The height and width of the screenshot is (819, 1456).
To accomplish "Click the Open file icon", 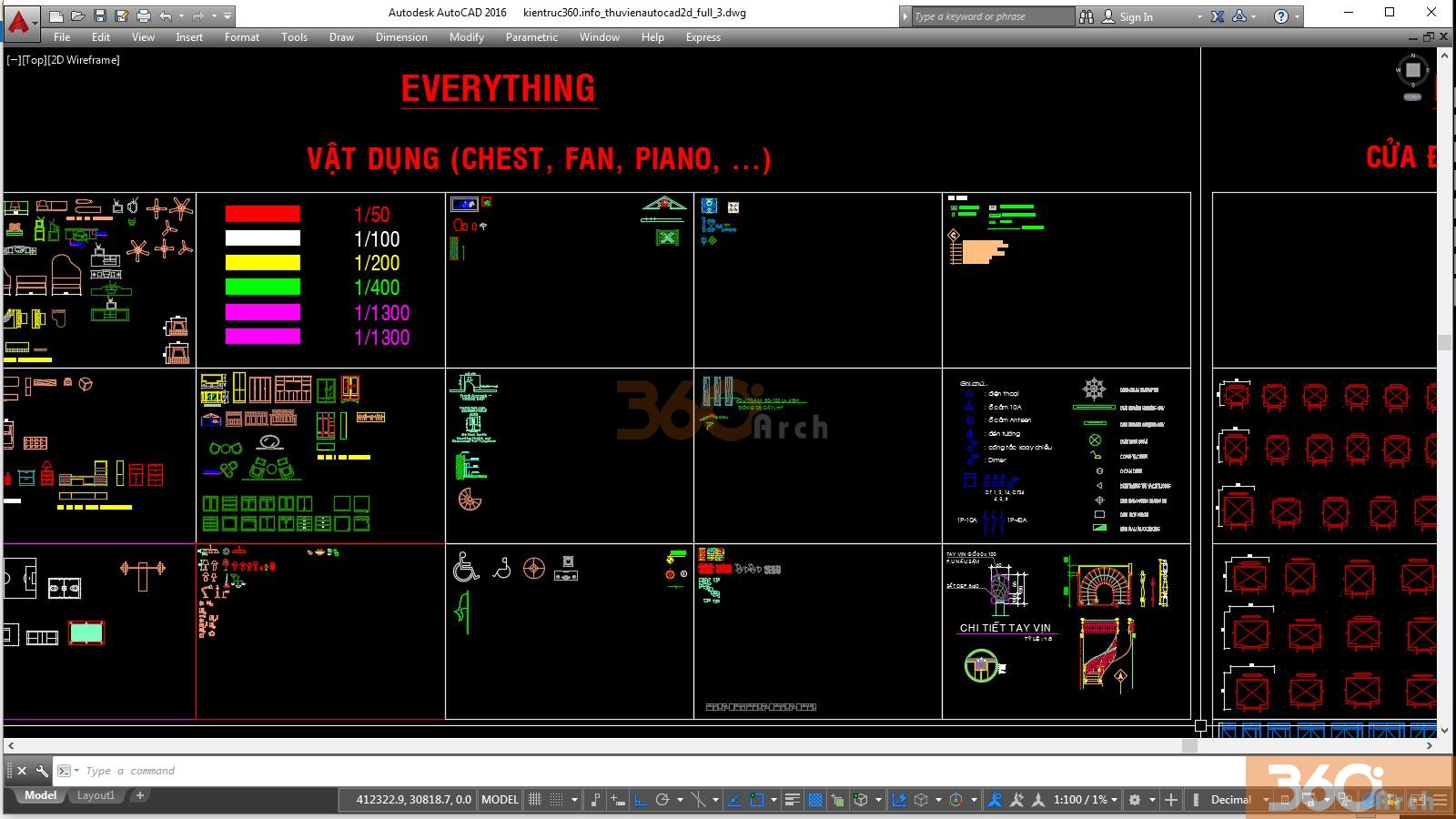I will [78, 15].
